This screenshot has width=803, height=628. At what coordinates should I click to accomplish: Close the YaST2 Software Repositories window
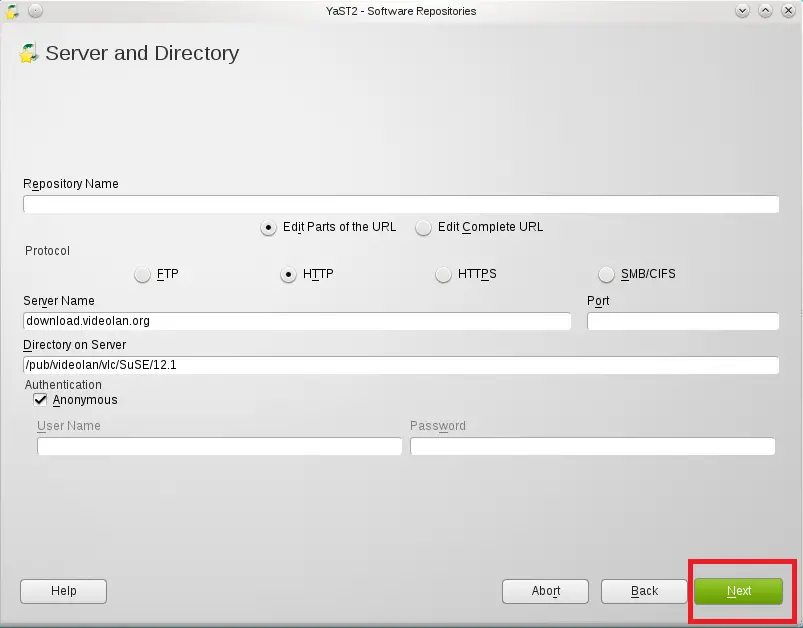point(788,11)
